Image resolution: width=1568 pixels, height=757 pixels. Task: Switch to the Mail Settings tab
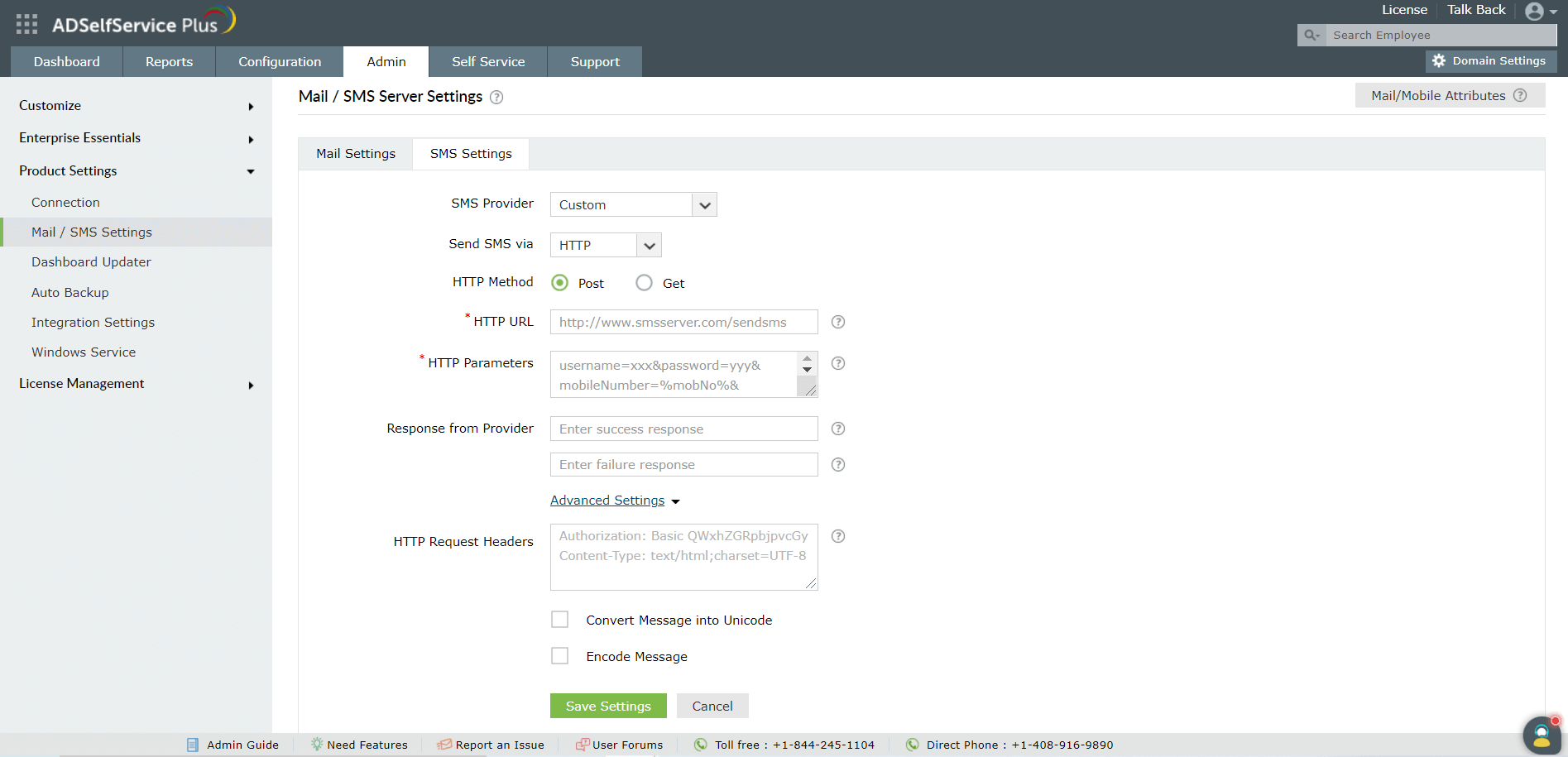356,154
